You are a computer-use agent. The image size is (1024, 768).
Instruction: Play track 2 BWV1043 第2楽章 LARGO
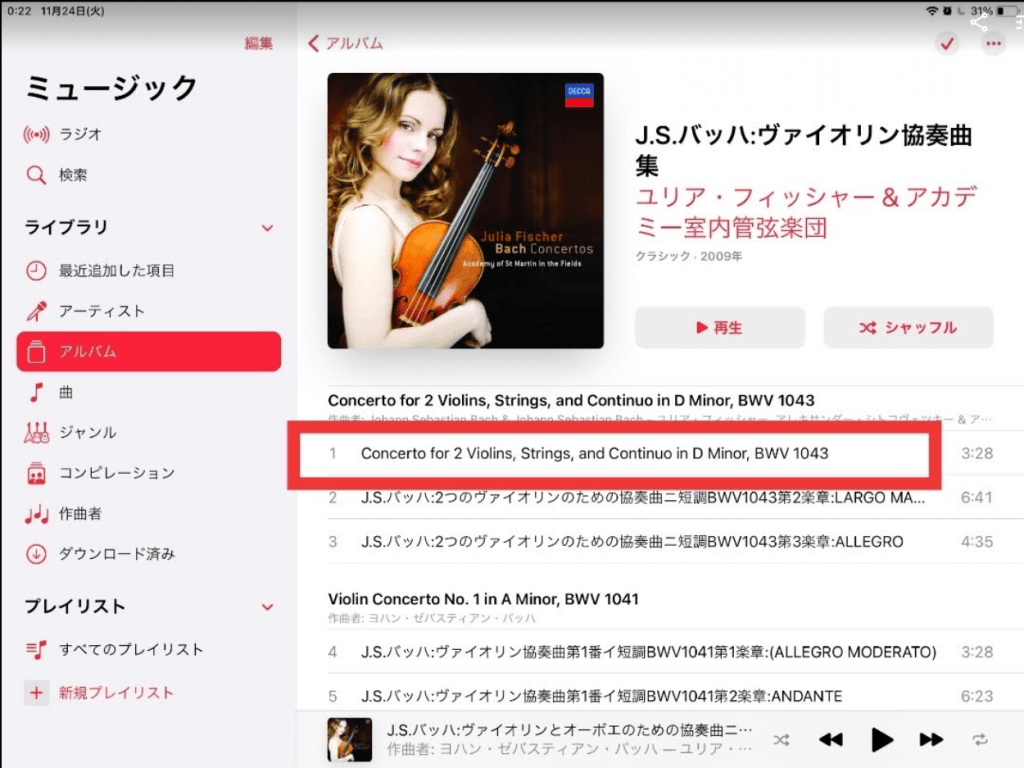coord(660,498)
